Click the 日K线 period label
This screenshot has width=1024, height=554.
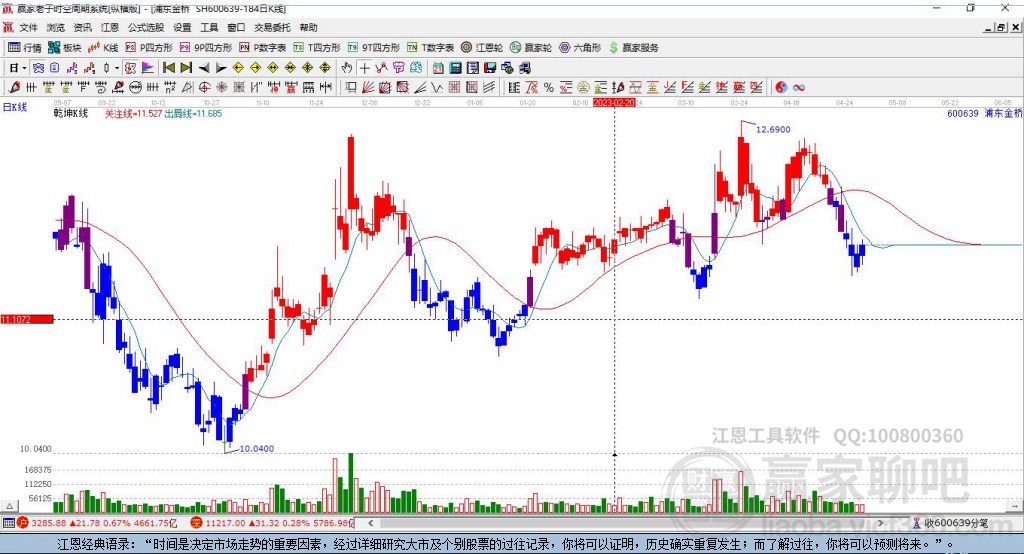coord(14,107)
